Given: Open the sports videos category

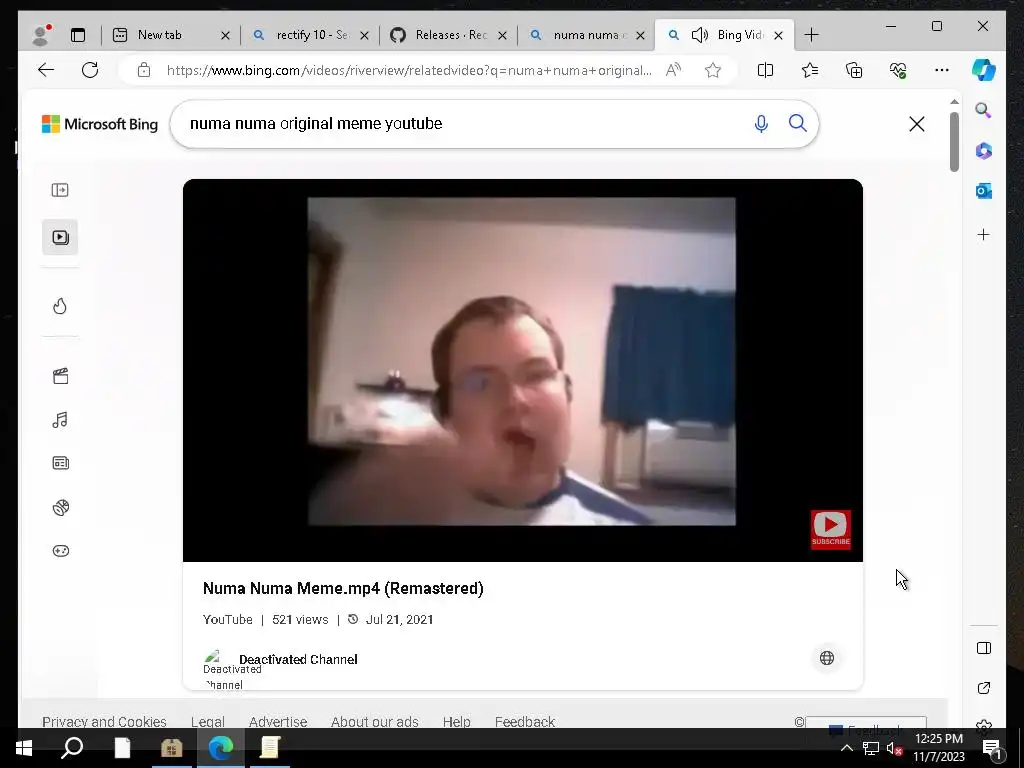Looking at the screenshot, I should pyautogui.click(x=60, y=507).
